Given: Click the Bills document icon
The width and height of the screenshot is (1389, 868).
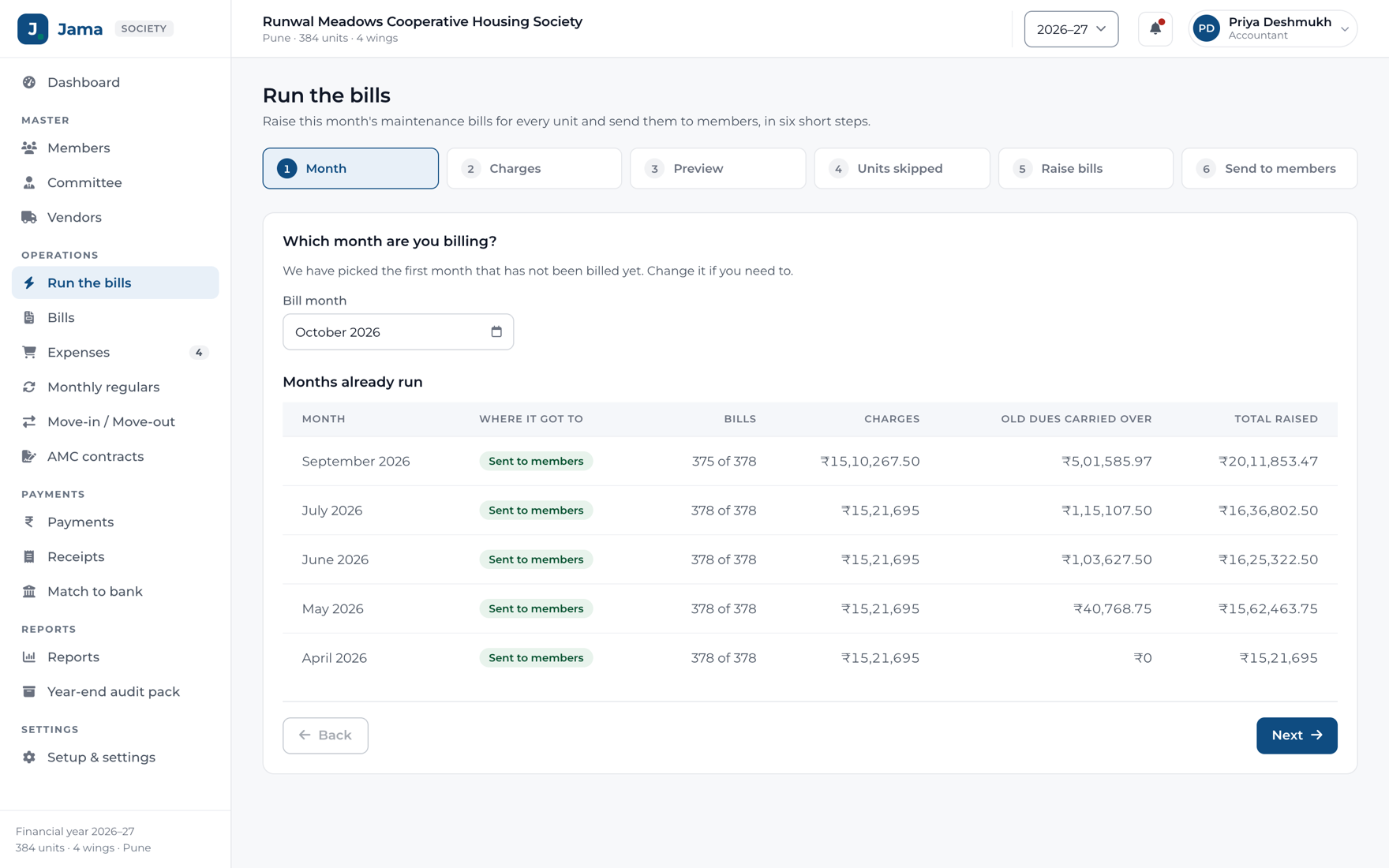Looking at the screenshot, I should coord(29,317).
